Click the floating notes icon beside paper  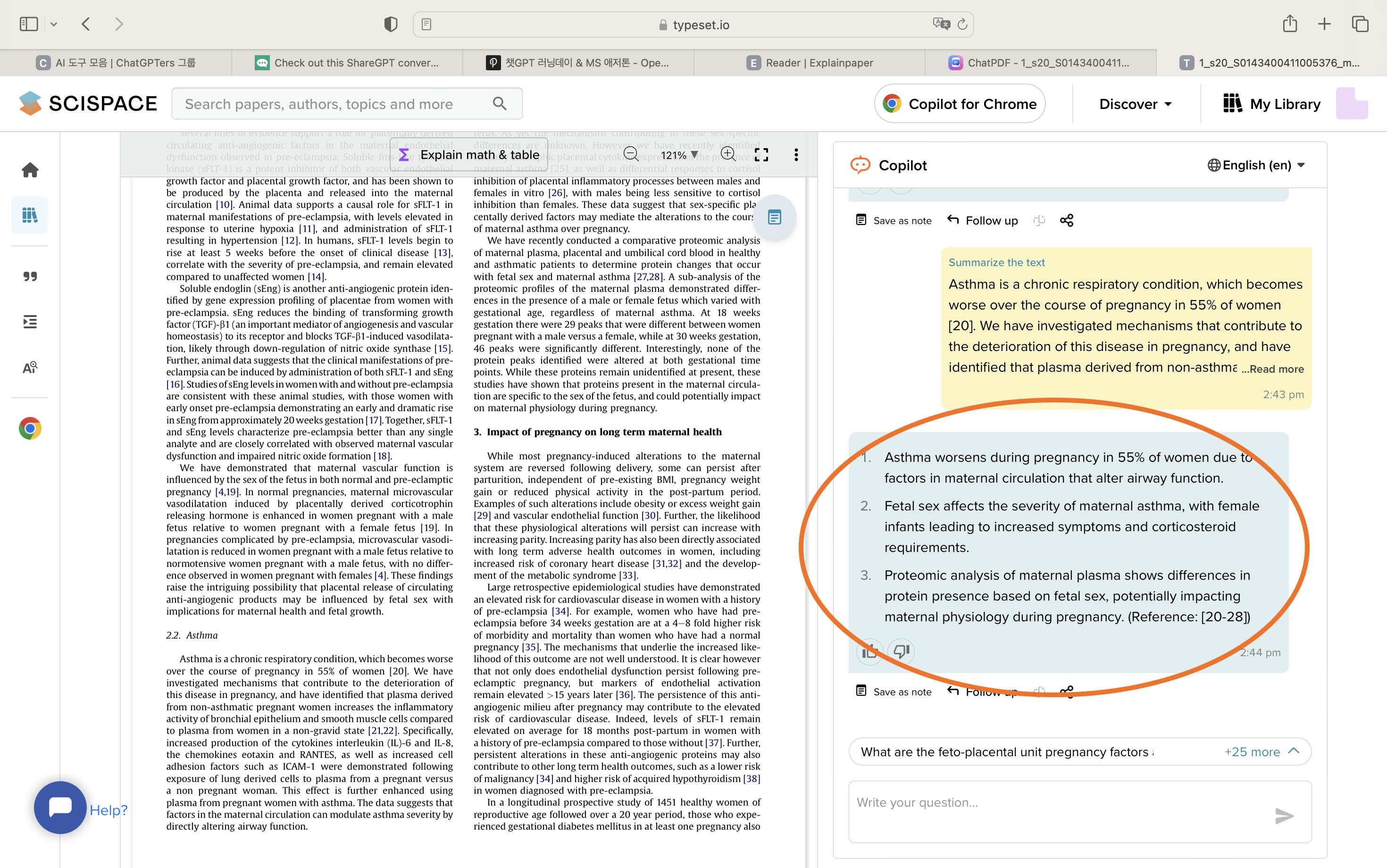point(775,217)
